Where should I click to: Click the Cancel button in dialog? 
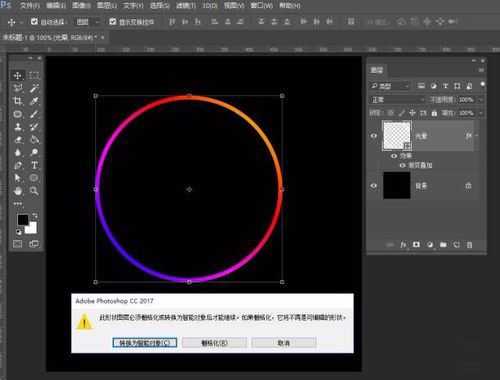(x=284, y=343)
